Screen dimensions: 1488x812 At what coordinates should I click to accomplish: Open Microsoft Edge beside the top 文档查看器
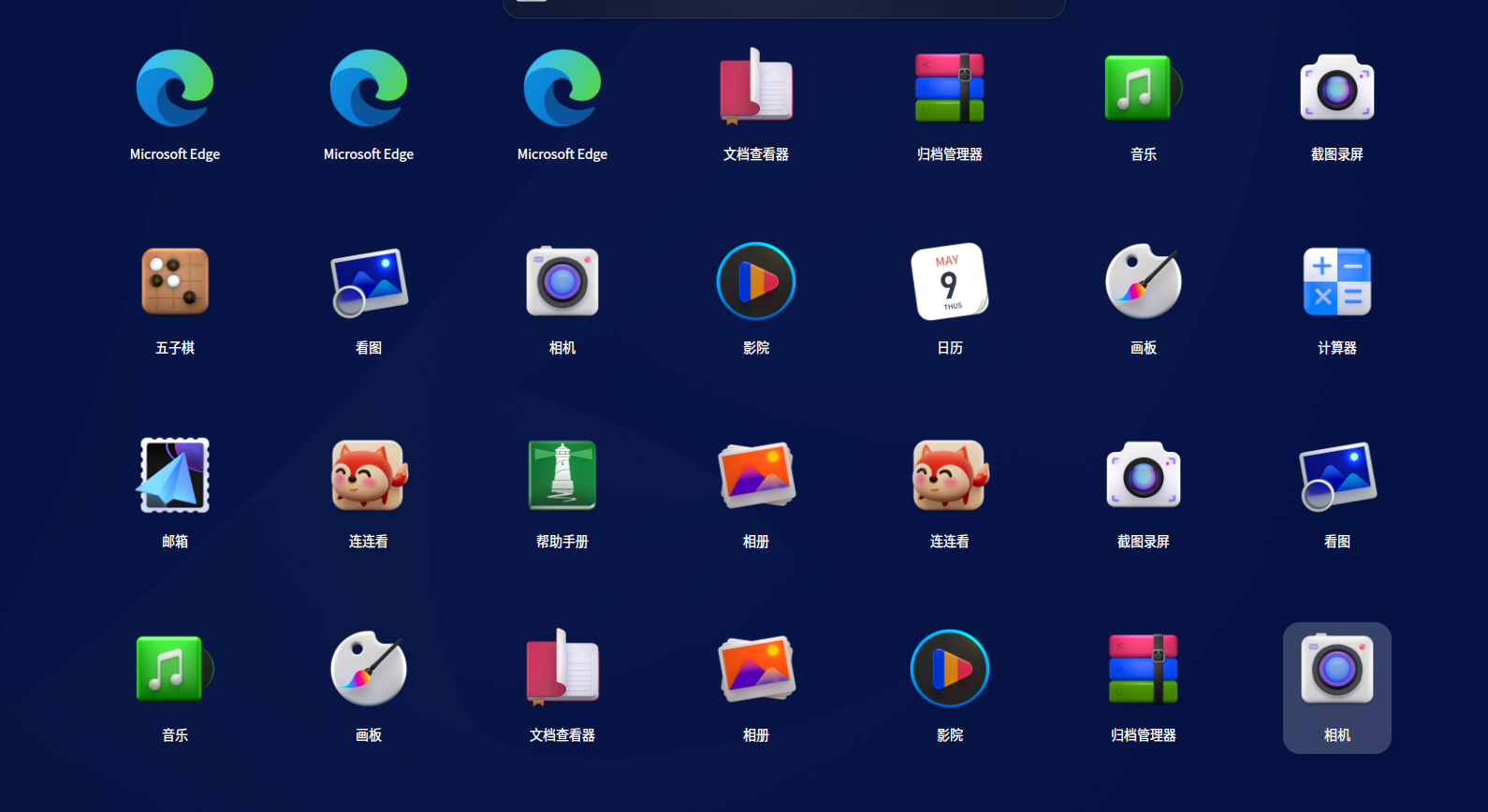coord(562,88)
